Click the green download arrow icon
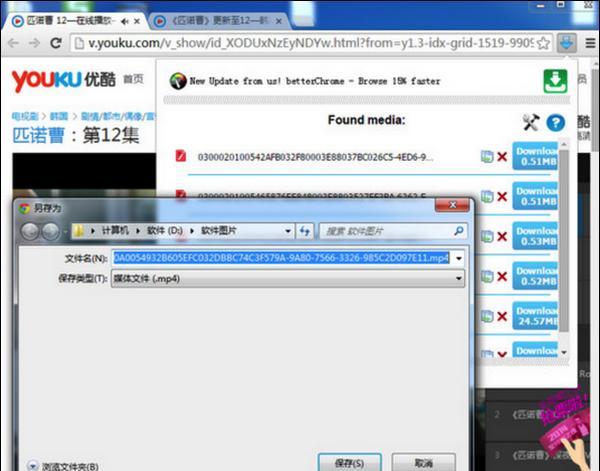 pos(555,81)
